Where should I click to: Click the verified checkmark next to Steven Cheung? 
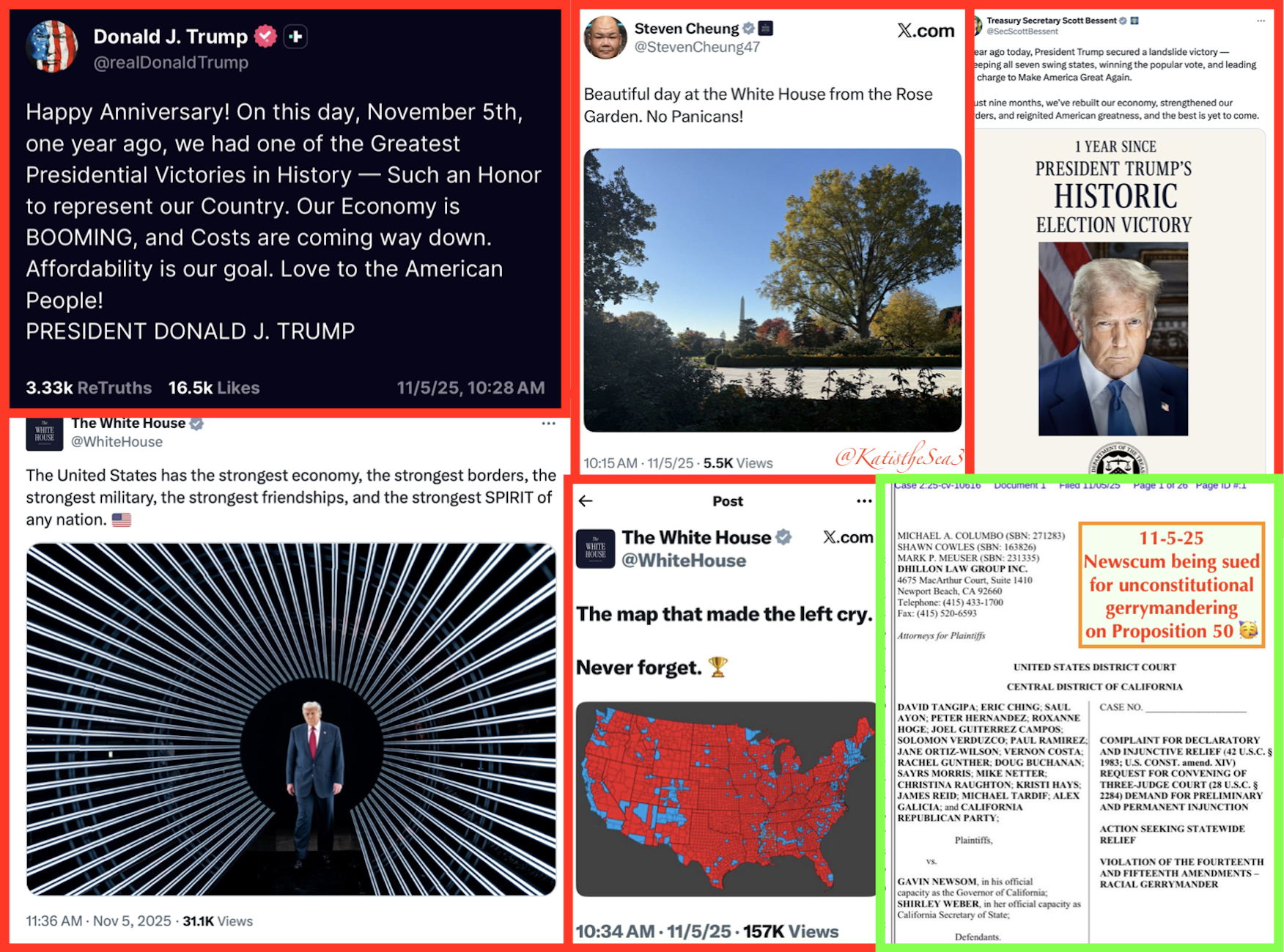point(748,29)
